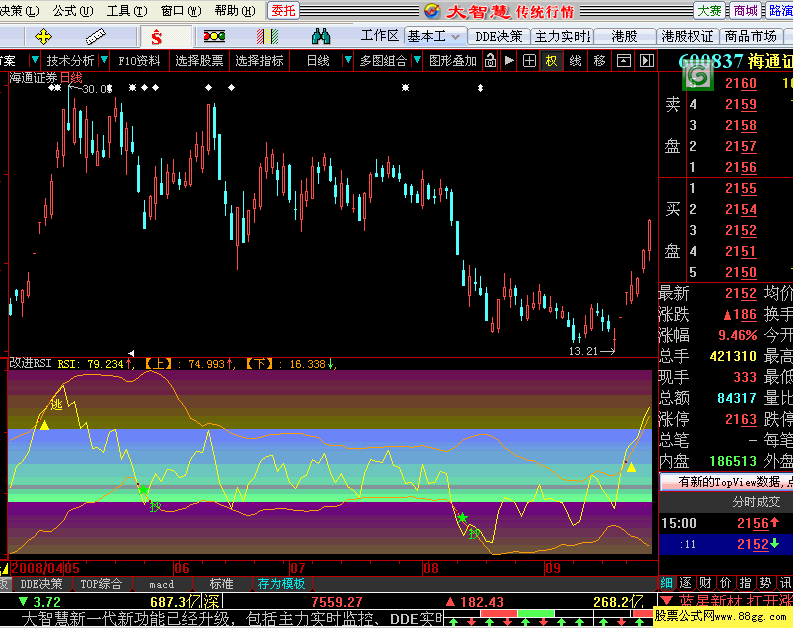Click the window panel layout icon

click(x=624, y=61)
